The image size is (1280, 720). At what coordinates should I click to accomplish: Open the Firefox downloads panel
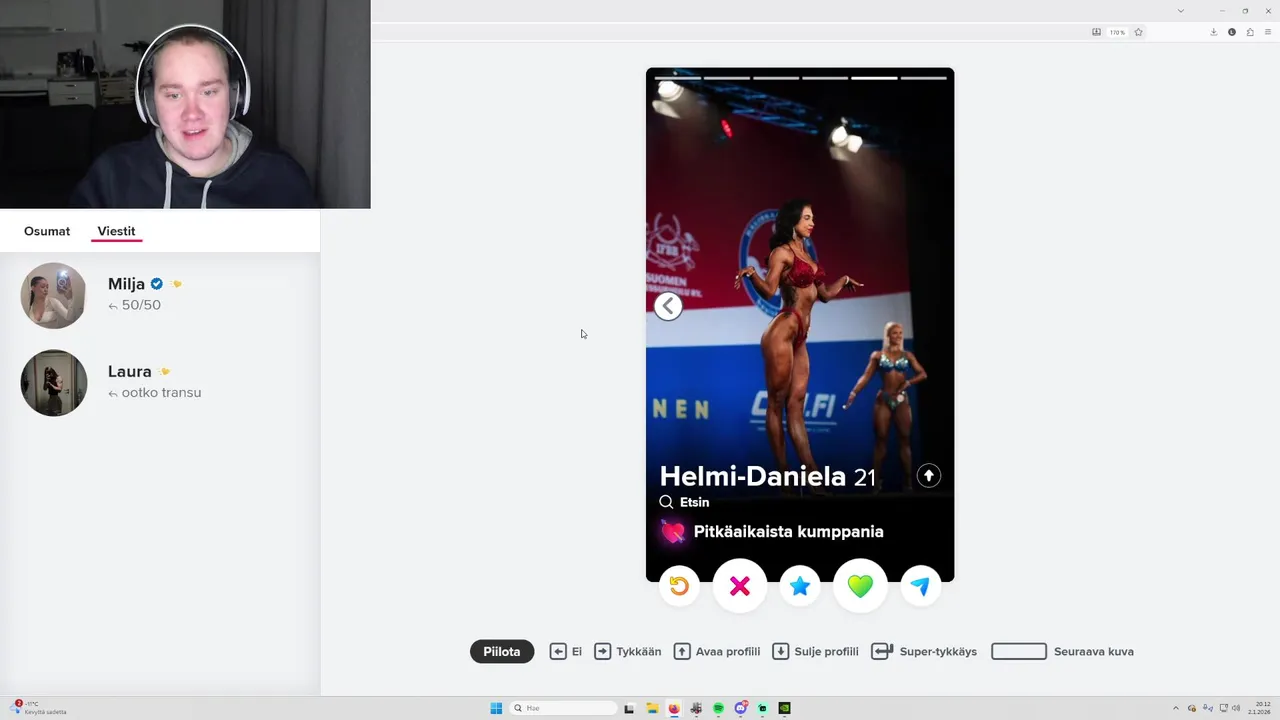(x=1213, y=32)
